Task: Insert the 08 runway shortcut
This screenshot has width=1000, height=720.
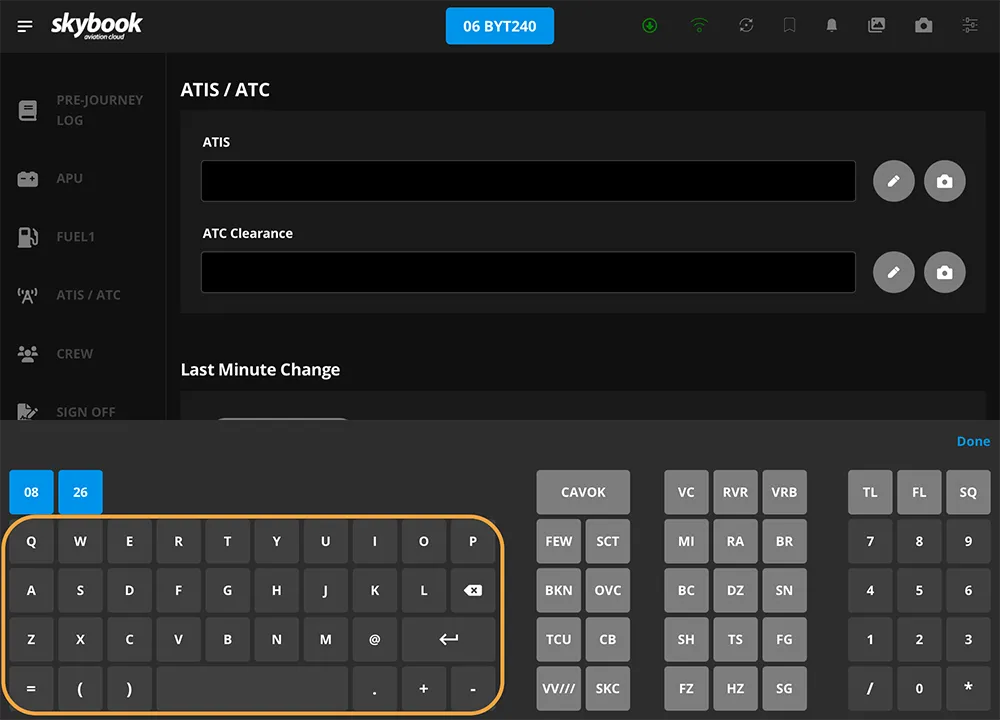Action: [32, 493]
